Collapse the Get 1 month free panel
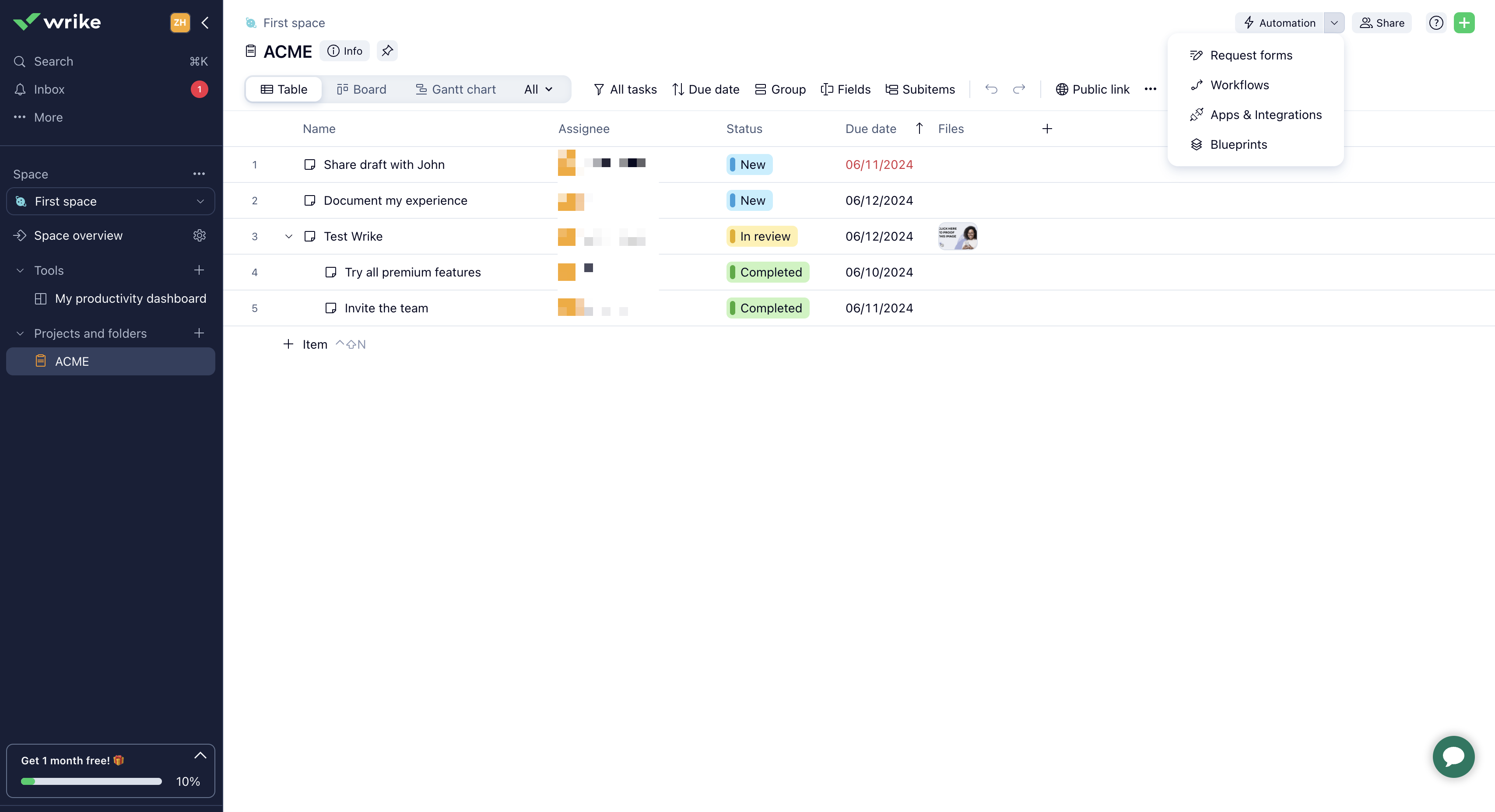 click(x=200, y=756)
